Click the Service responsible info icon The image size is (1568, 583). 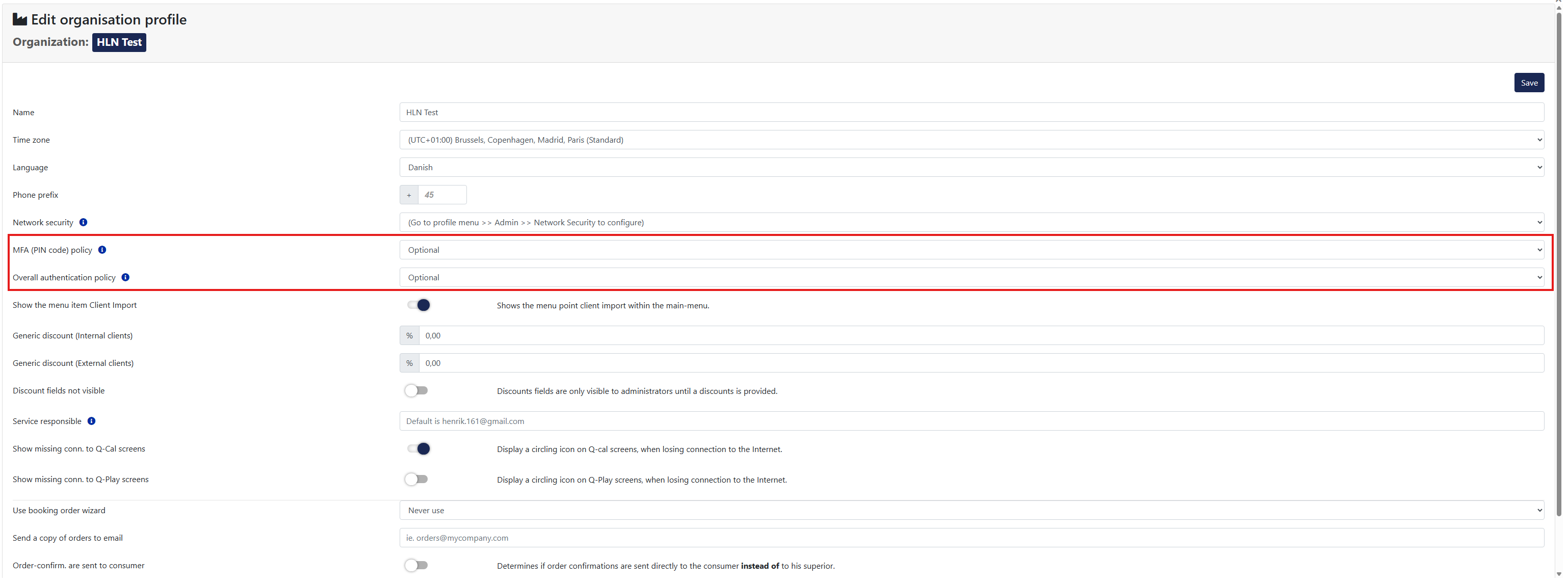pyautogui.click(x=91, y=420)
